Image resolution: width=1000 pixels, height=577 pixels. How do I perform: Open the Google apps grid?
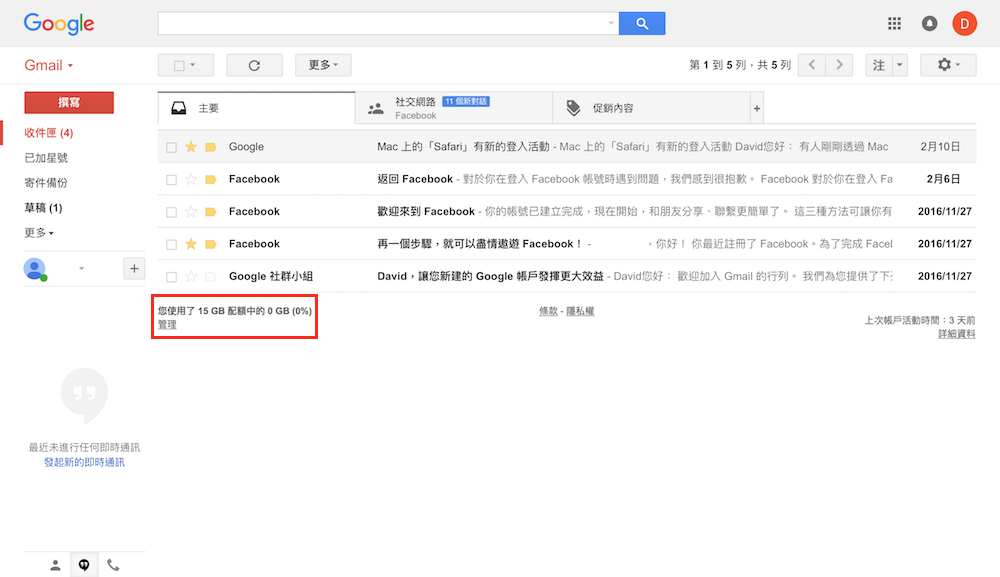894,24
